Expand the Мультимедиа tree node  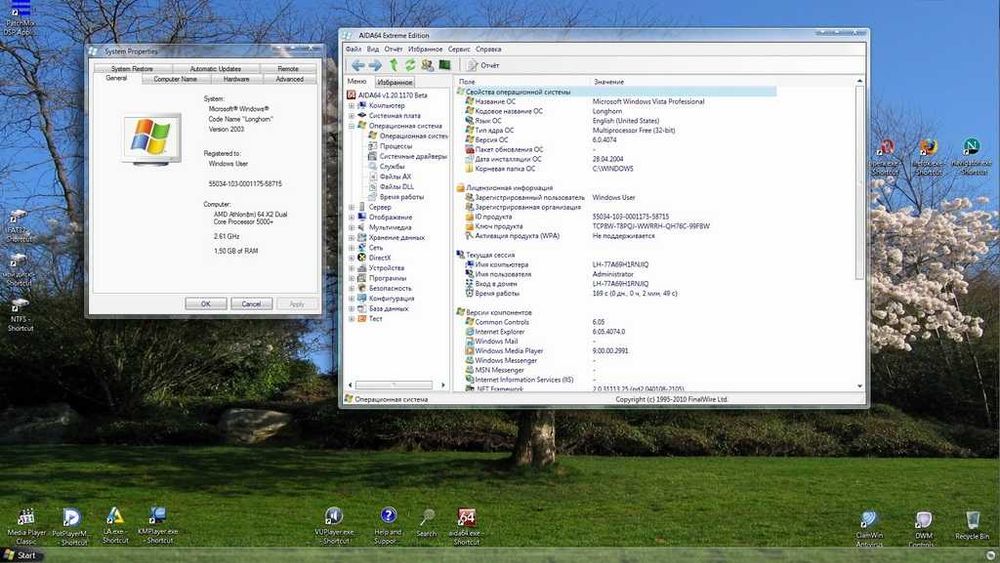[351, 228]
